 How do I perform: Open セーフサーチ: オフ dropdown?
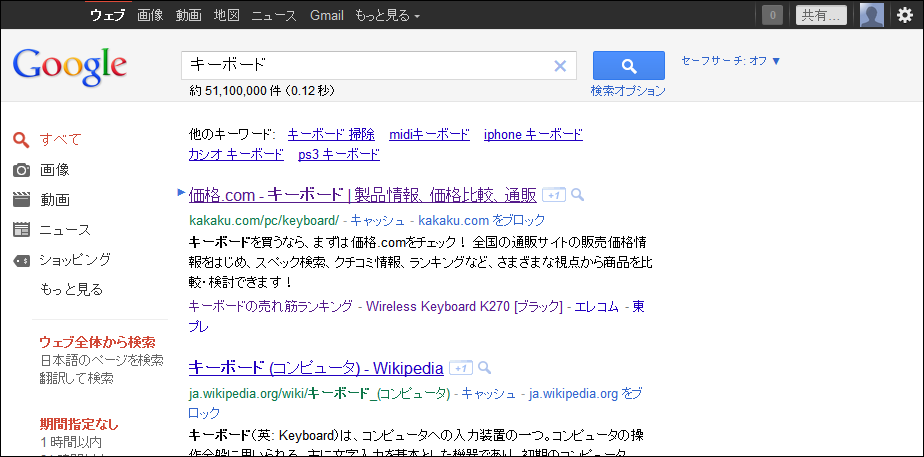pyautogui.click(x=731, y=61)
